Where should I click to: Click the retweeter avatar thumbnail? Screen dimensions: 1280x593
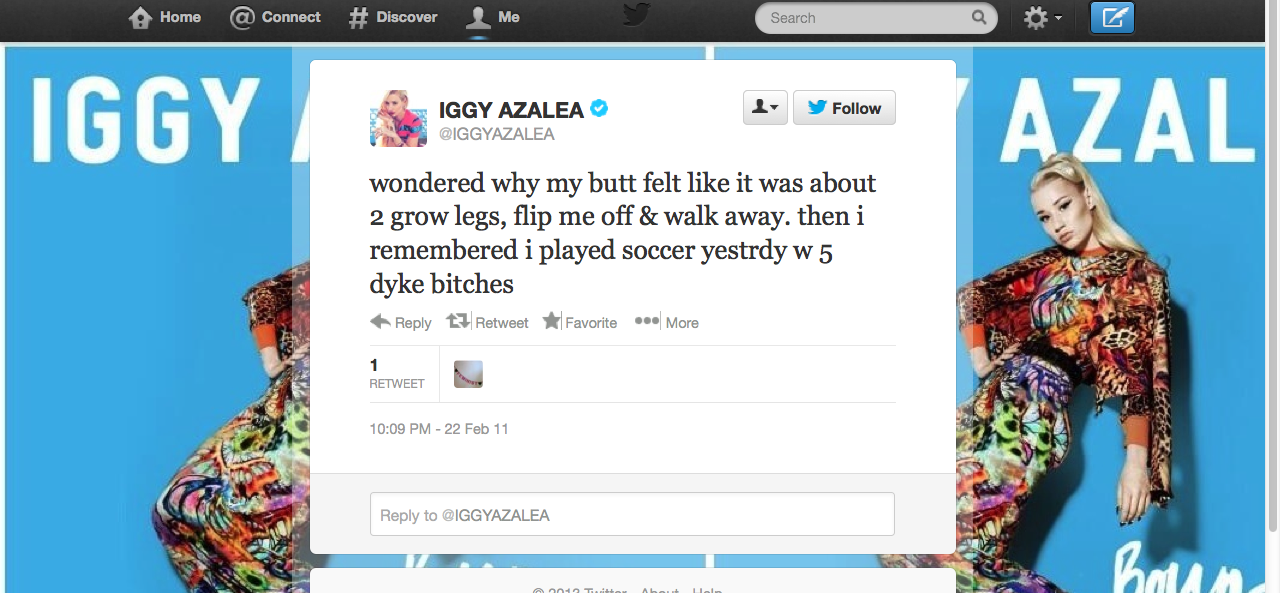click(x=468, y=374)
